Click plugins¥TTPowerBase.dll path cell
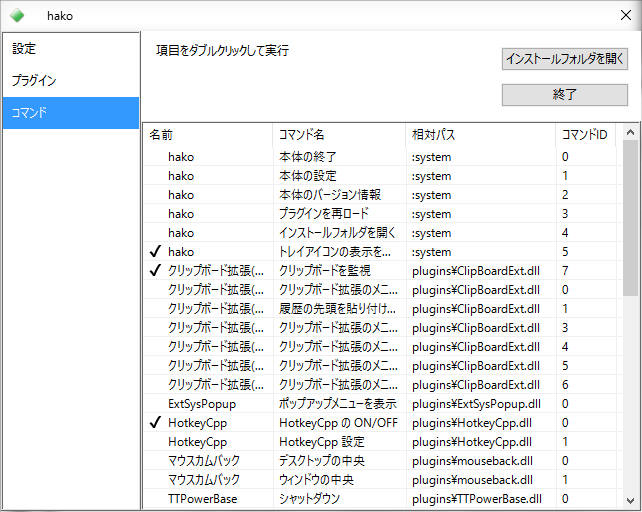 (x=477, y=499)
